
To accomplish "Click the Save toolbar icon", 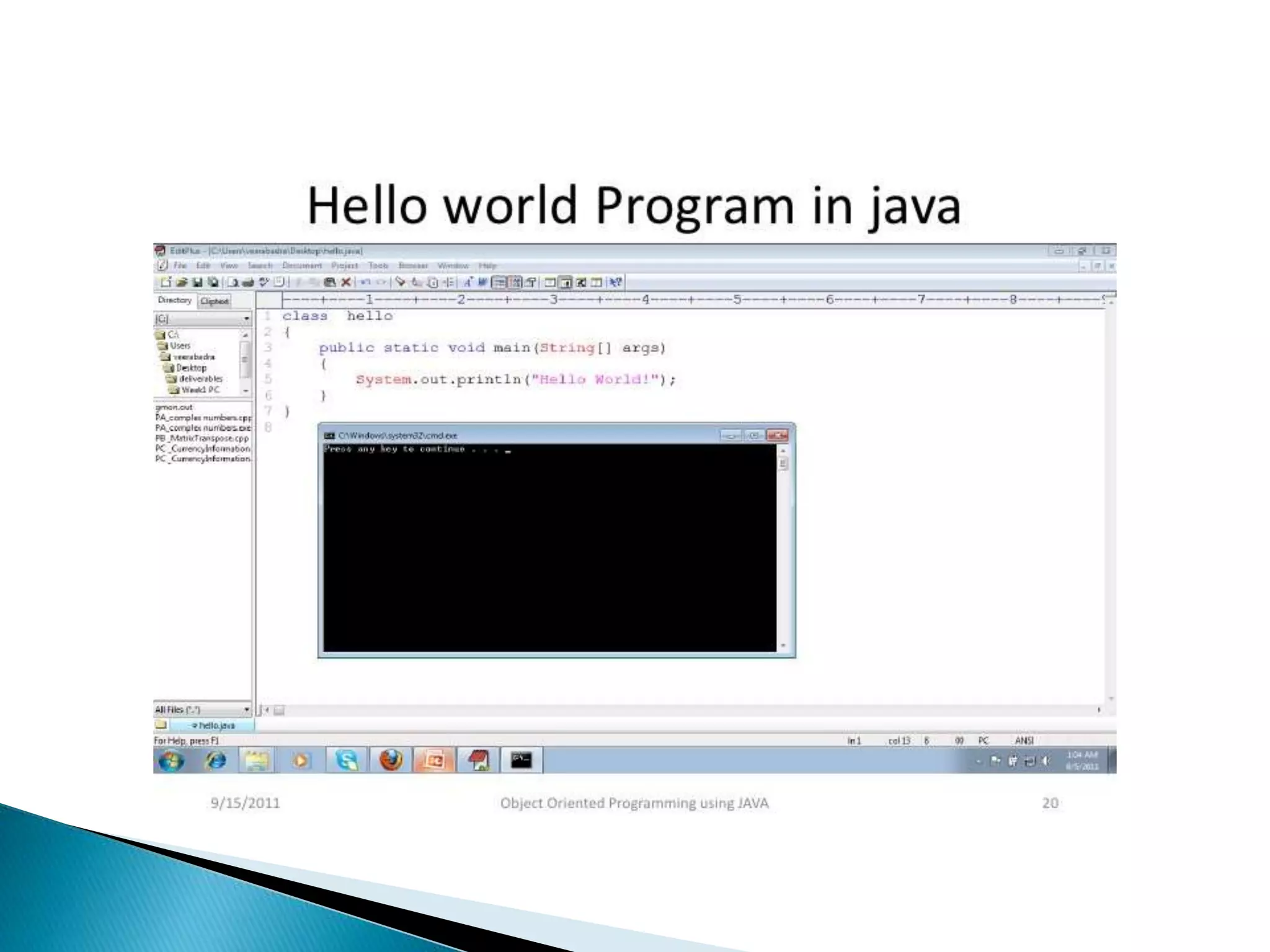I will click(x=197, y=283).
